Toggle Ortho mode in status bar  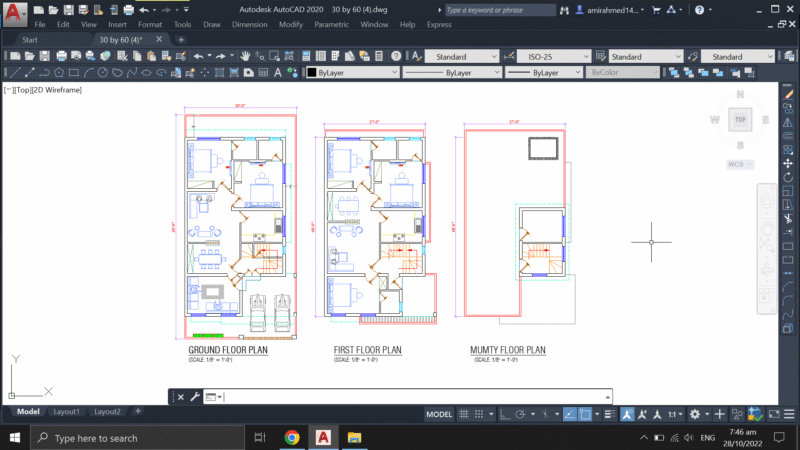[x=505, y=414]
